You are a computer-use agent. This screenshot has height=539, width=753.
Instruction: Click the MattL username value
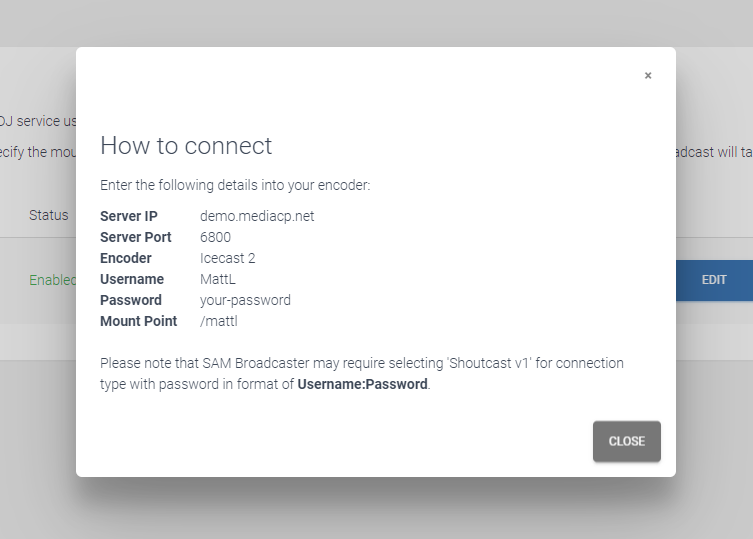(x=218, y=279)
